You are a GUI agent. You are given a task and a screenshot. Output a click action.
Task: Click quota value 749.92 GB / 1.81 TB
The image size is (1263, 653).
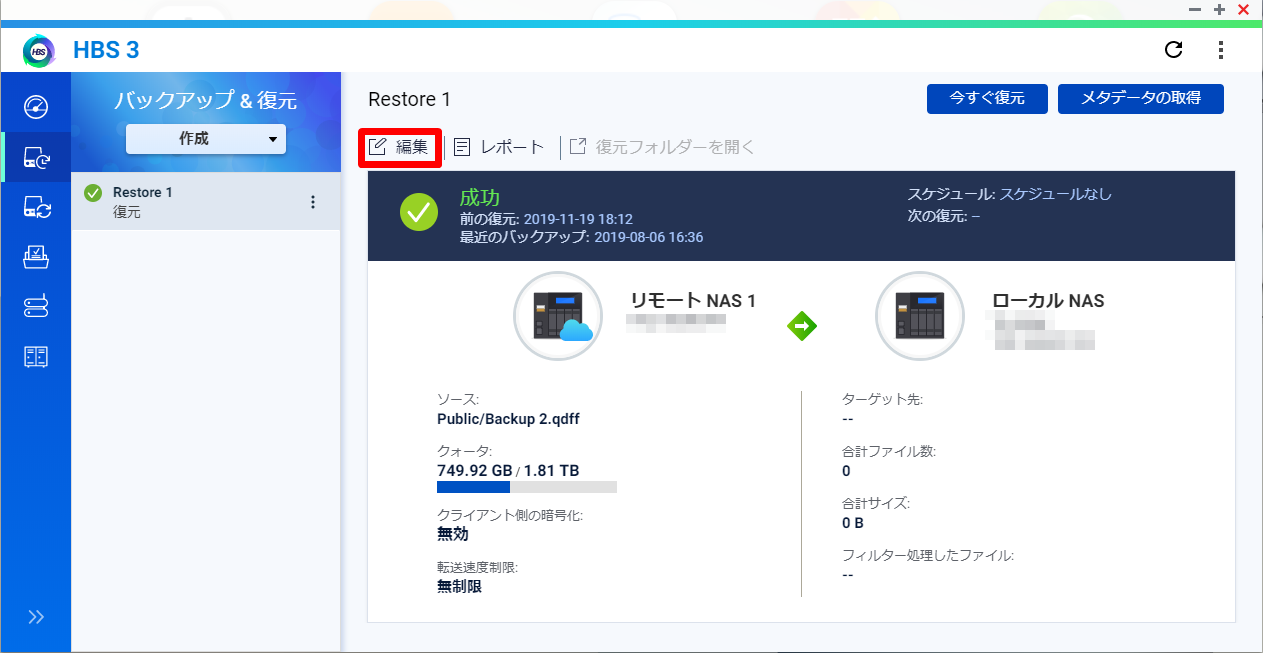tap(508, 470)
